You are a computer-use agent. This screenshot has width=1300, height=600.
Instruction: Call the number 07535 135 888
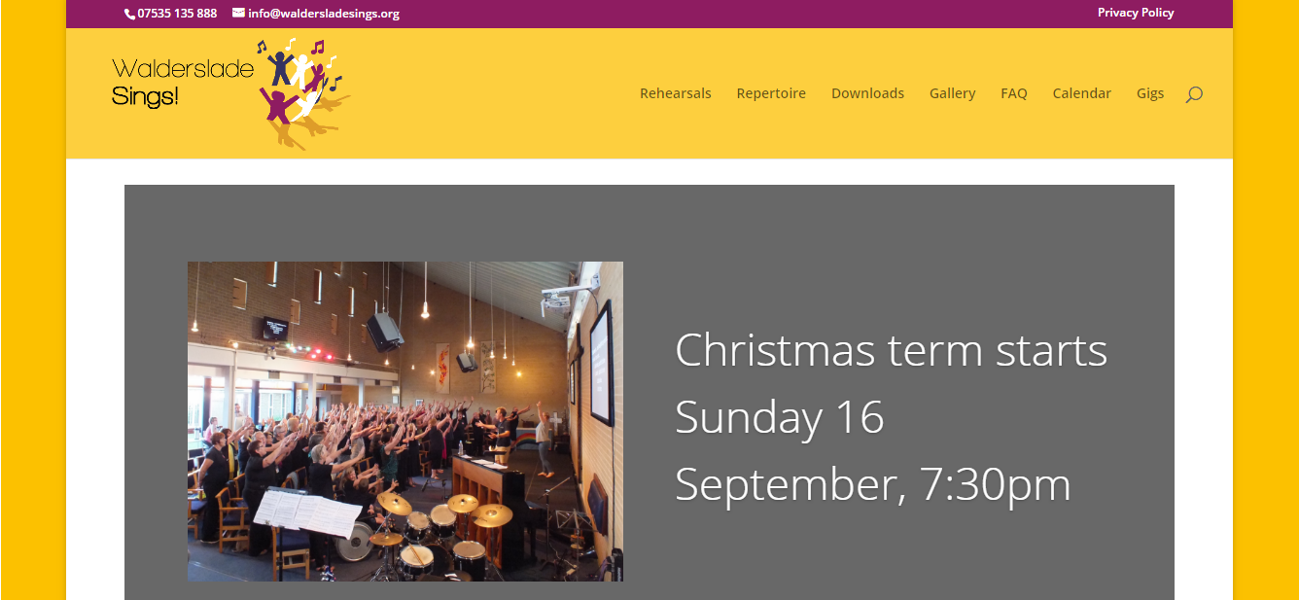[x=177, y=14]
